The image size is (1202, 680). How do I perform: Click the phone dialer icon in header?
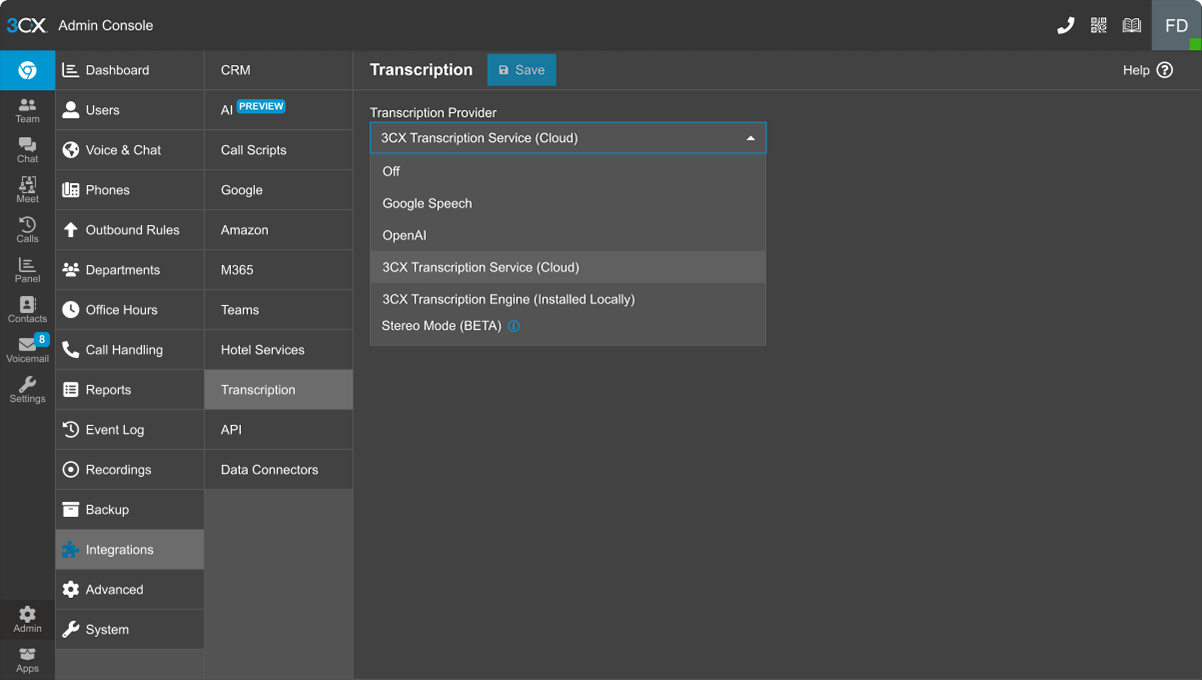[x=1065, y=26]
